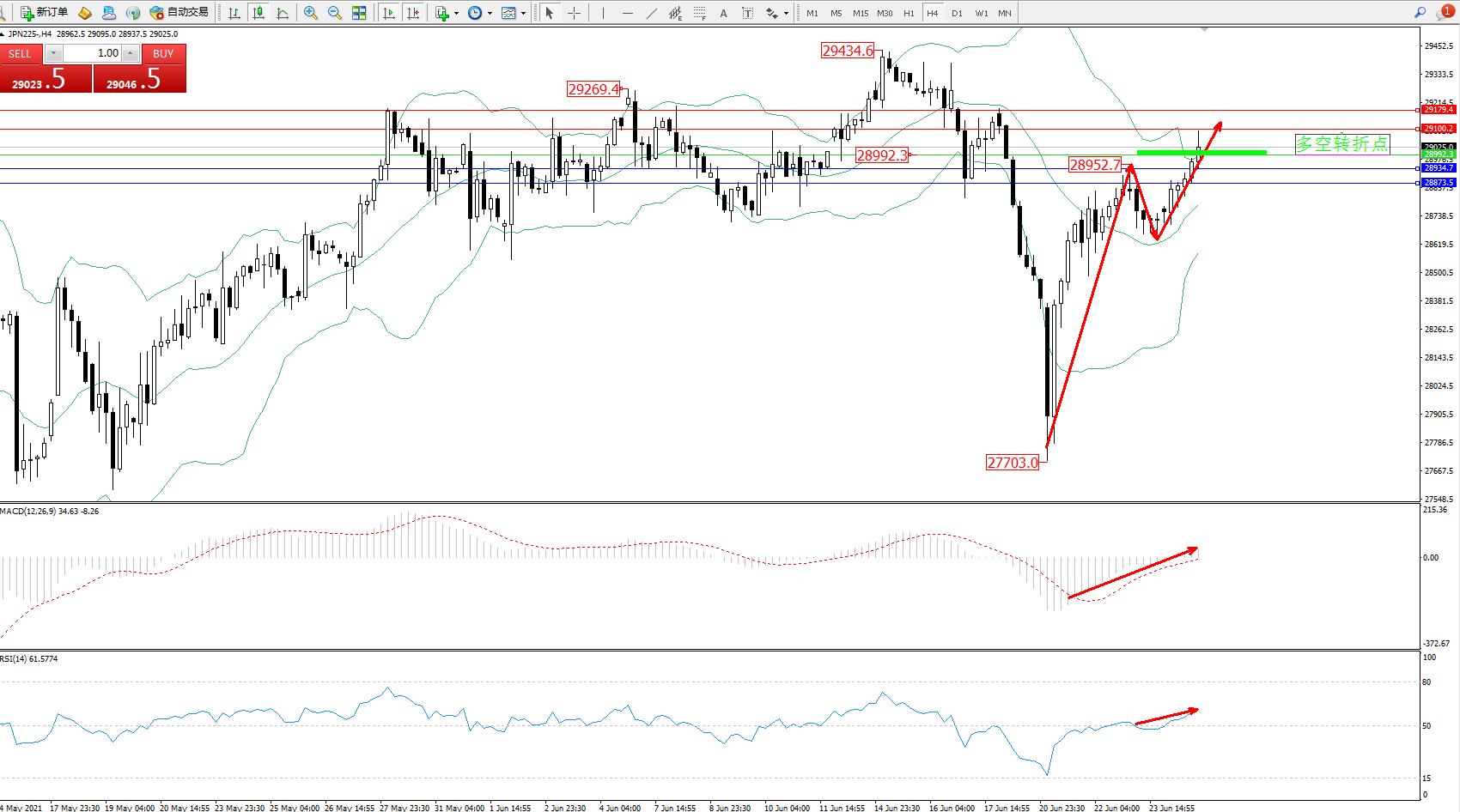Switch to the D1 timeframe
1460x812 pixels.
tap(957, 13)
